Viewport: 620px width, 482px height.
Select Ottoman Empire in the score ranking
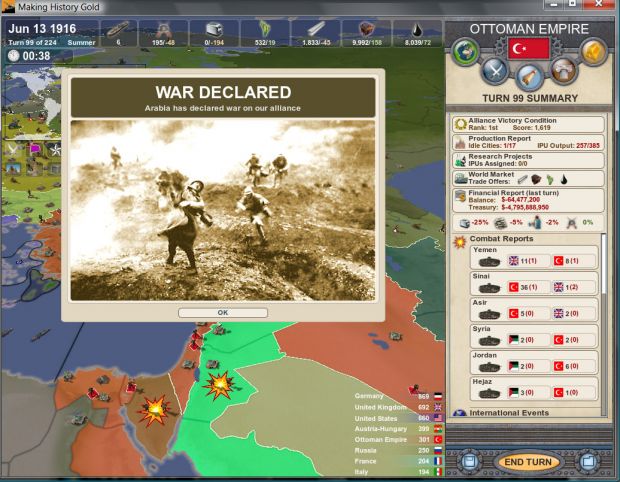[398, 439]
